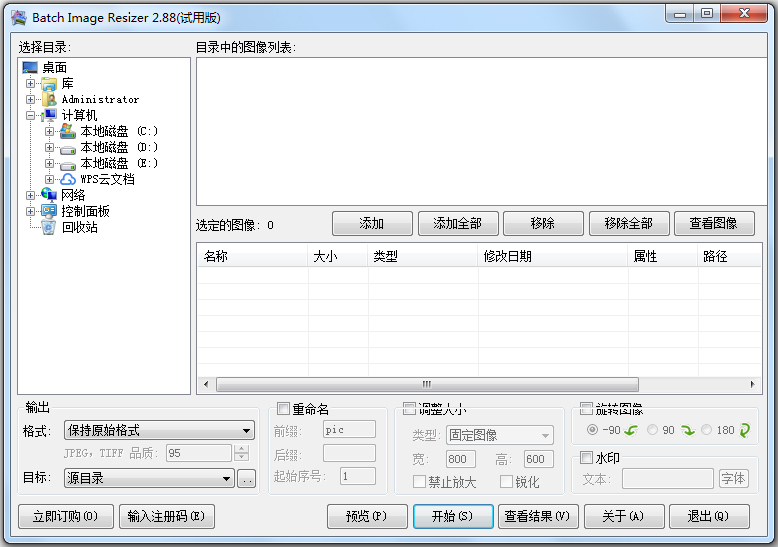Select the Administrator user folder icon
Image resolution: width=778 pixels, height=547 pixels.
pyautogui.click(x=49, y=99)
